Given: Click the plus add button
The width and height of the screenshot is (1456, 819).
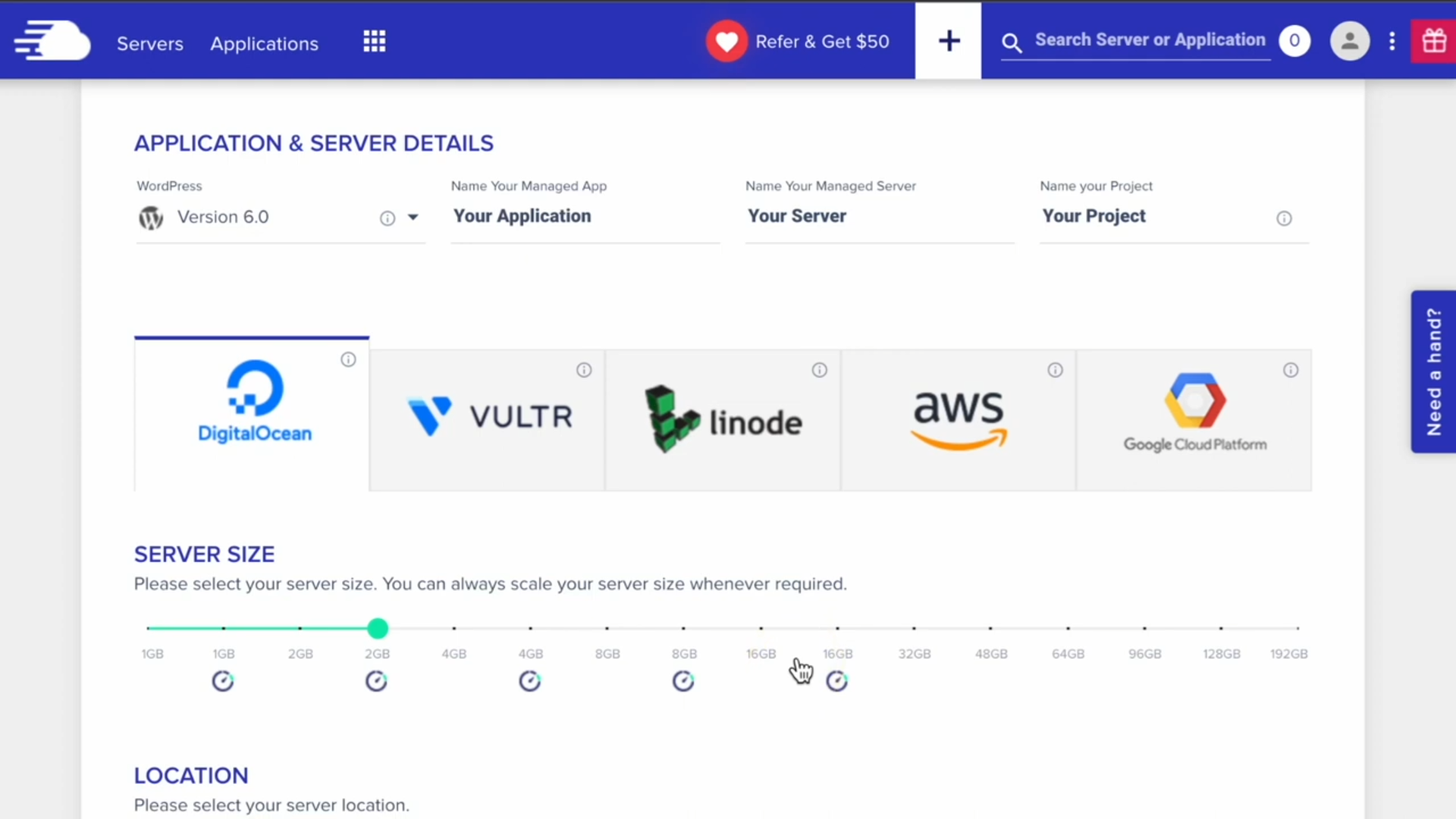Looking at the screenshot, I should click(x=948, y=41).
